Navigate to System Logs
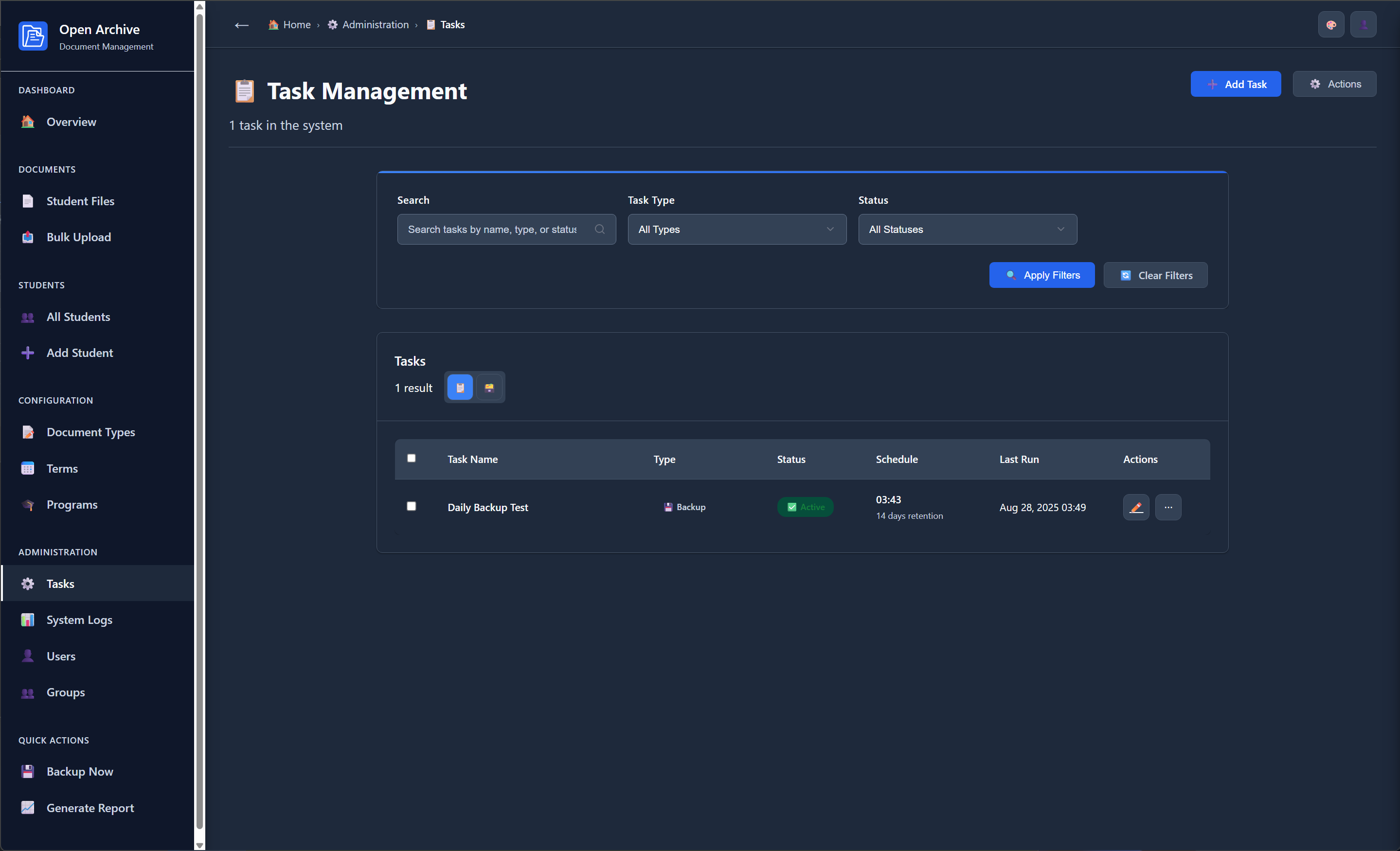 click(98, 620)
